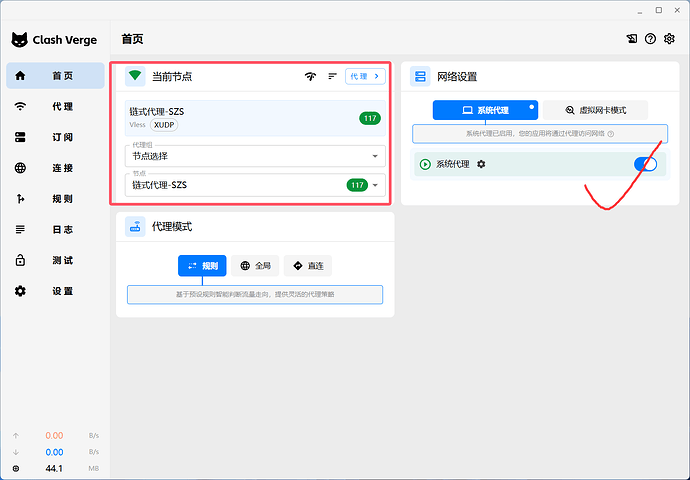Screen dimensions: 690x480
Task: Open the 节点 链式代理-SZS dropdown
Action: tap(255, 185)
